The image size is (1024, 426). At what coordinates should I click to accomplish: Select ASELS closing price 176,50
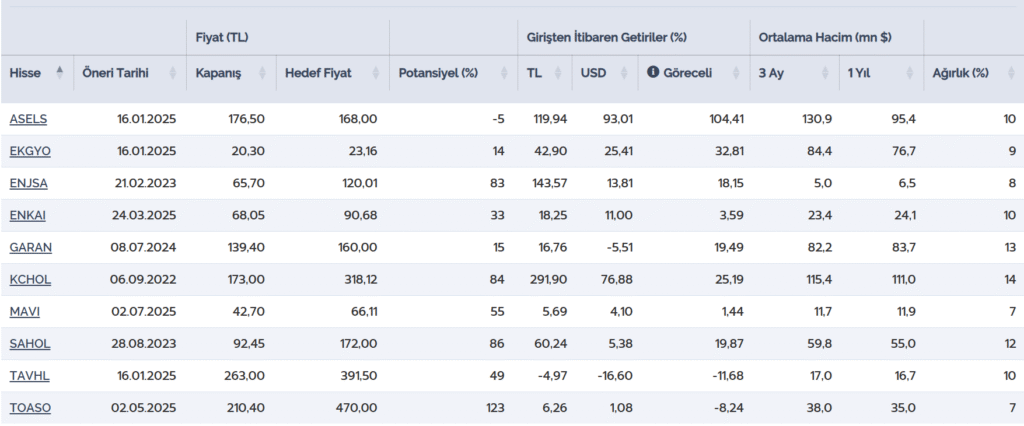[248, 119]
